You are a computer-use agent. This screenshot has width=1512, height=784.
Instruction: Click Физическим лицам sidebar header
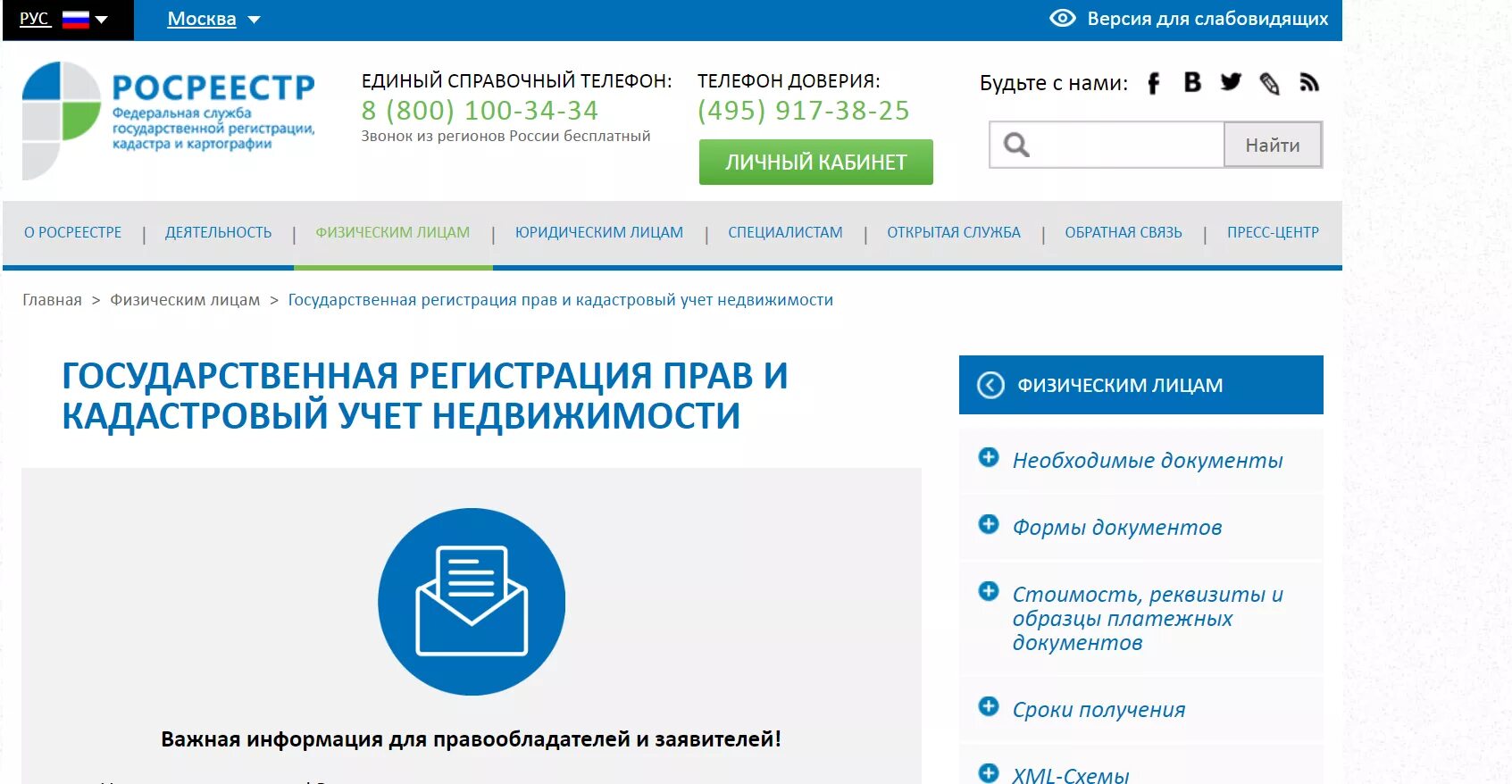pyautogui.click(x=1141, y=385)
